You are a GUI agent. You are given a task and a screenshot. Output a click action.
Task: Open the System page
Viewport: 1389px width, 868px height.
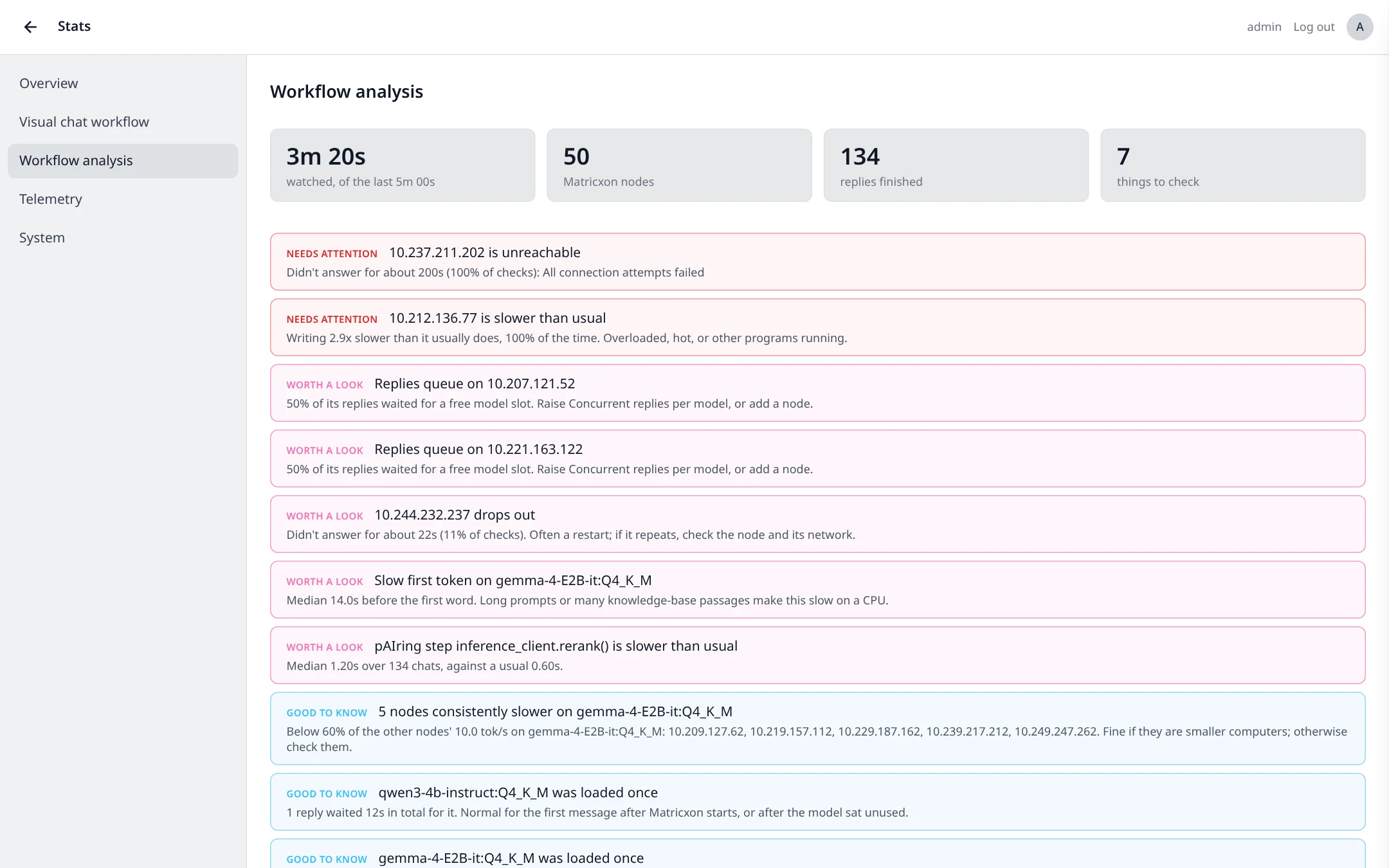(x=123, y=238)
